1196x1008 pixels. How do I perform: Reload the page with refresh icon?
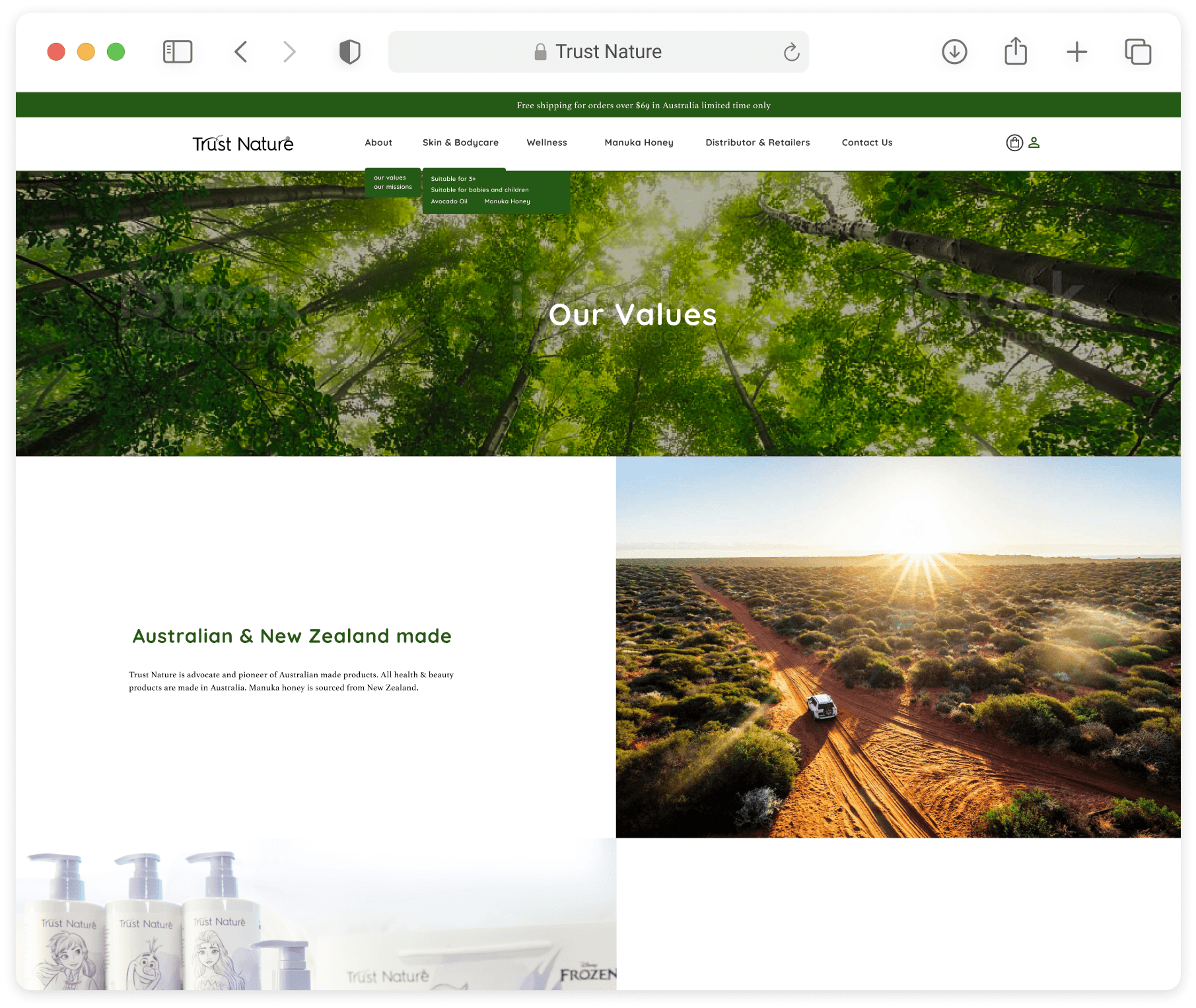(791, 51)
